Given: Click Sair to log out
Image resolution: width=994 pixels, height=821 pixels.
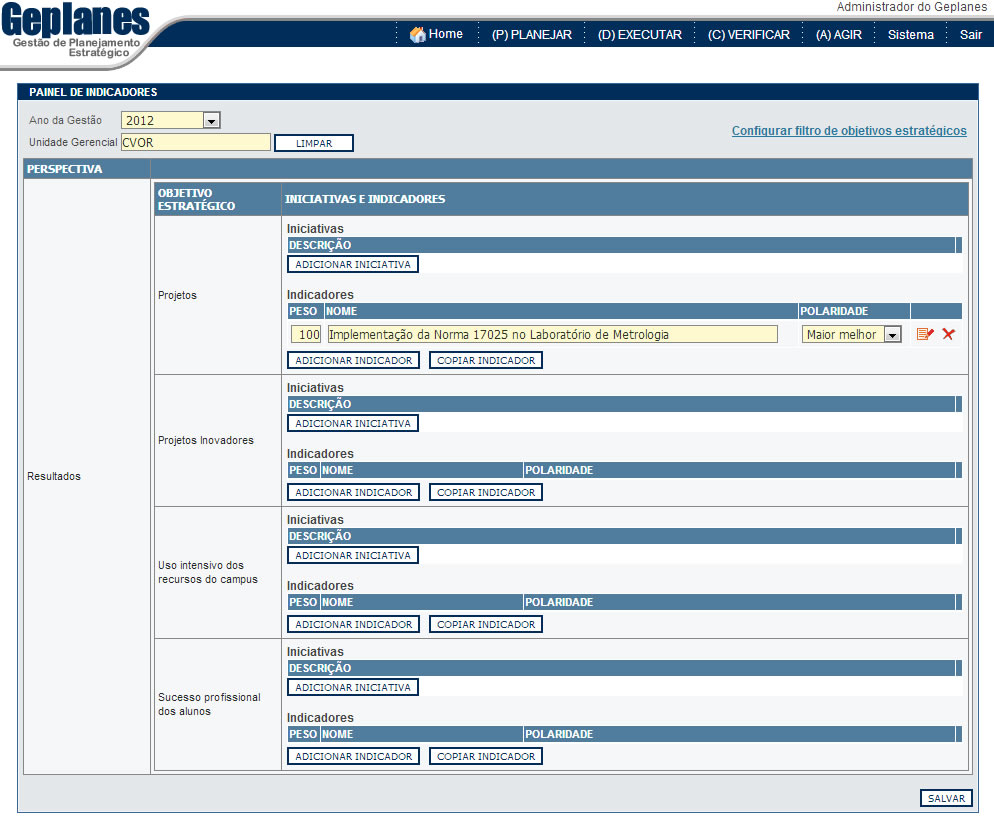Looking at the screenshot, I should tap(970, 35).
